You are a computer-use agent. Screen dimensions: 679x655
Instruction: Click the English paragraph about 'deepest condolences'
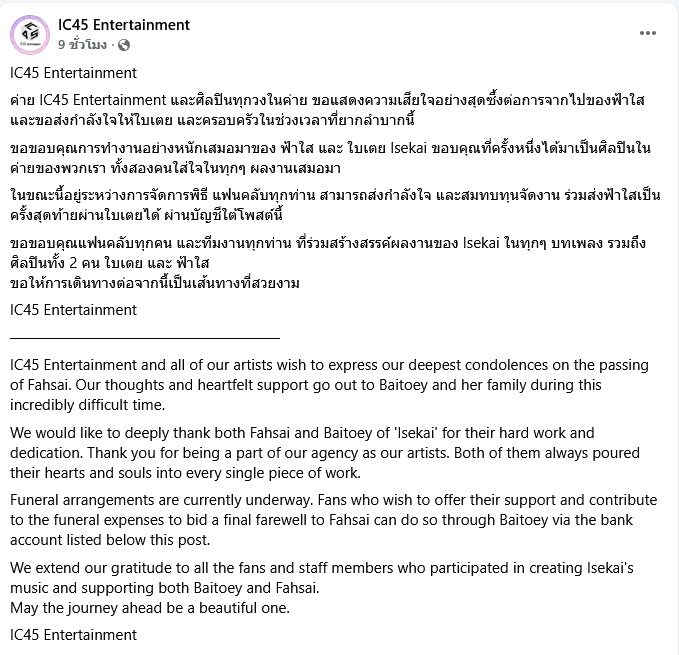pos(329,385)
